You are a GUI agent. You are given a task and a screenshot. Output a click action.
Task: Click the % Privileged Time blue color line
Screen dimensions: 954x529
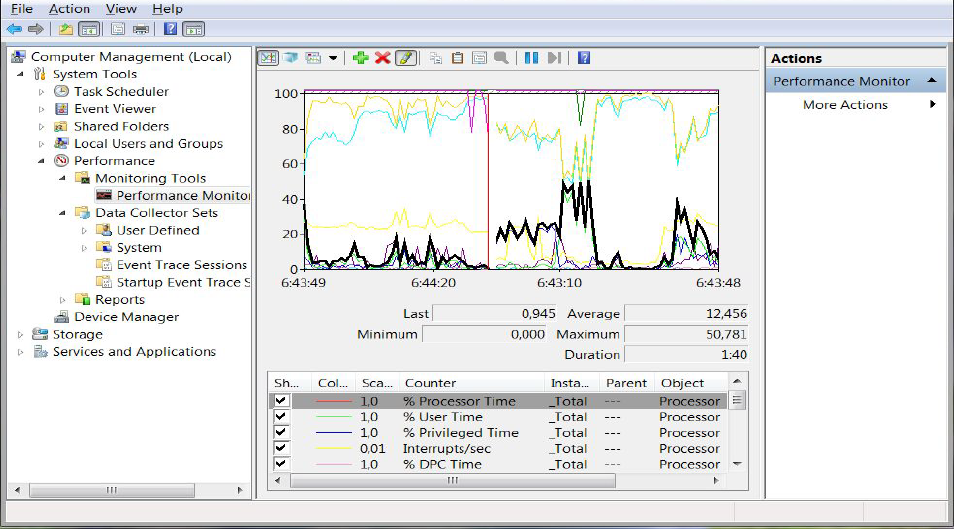tap(332, 433)
